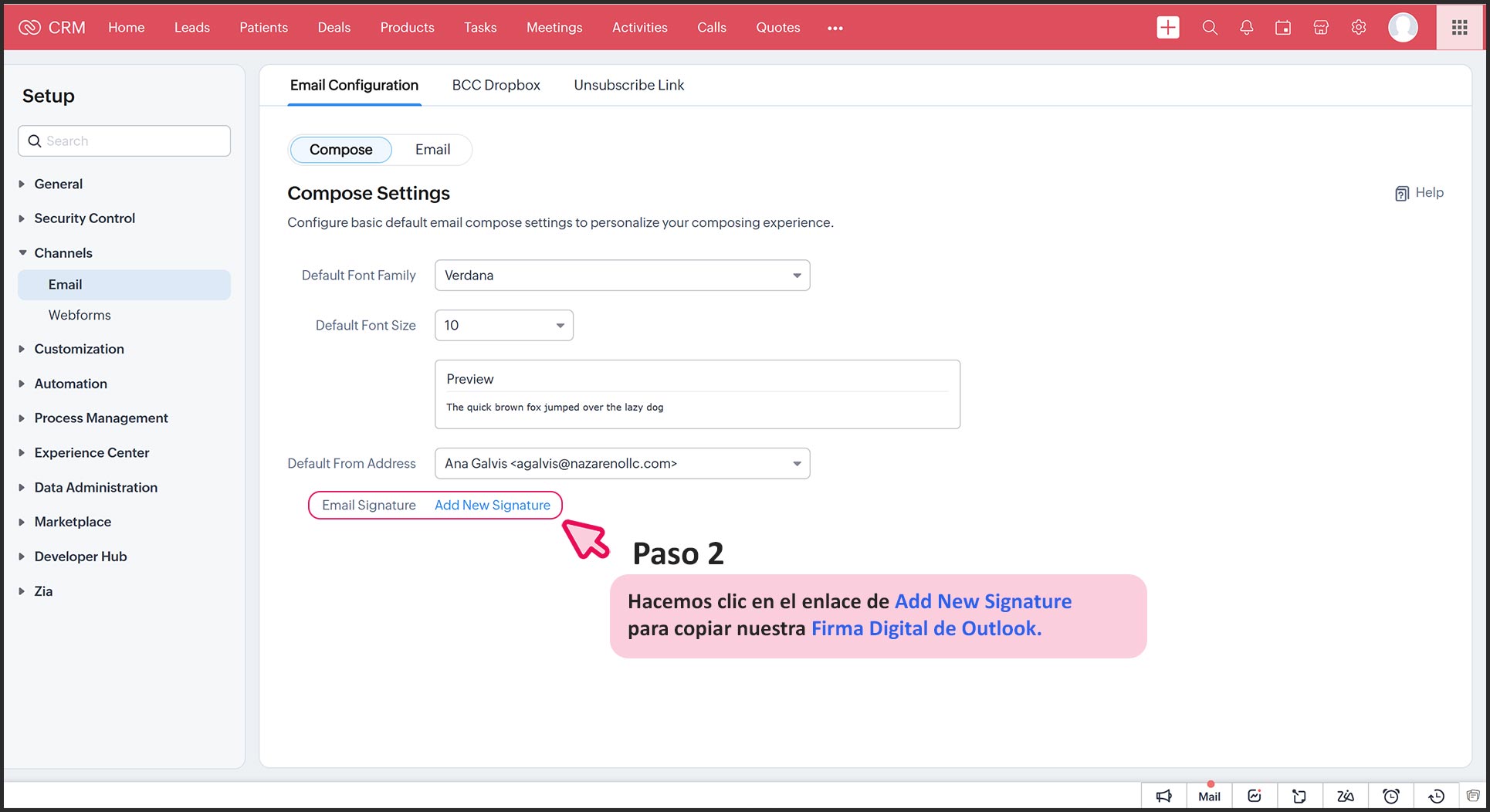Open the Default From Address dropdown

(622, 464)
